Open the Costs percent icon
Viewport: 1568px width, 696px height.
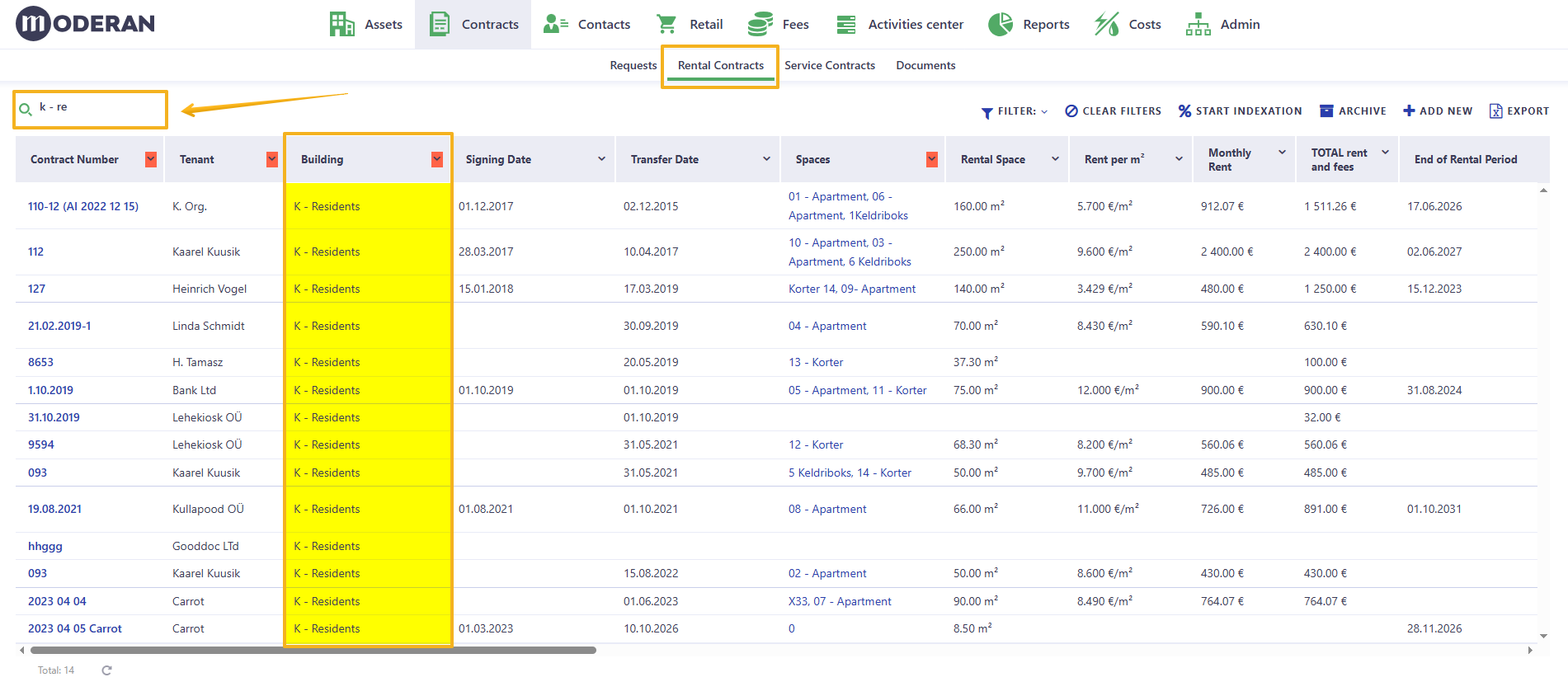(x=1107, y=25)
